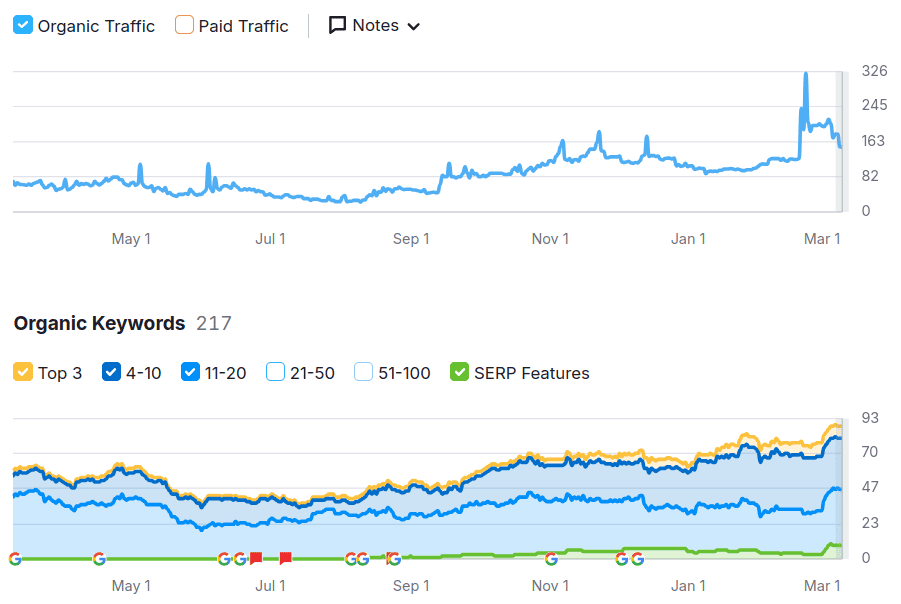
Task: Click the Google update marker at Nov 1
Action: (550, 558)
